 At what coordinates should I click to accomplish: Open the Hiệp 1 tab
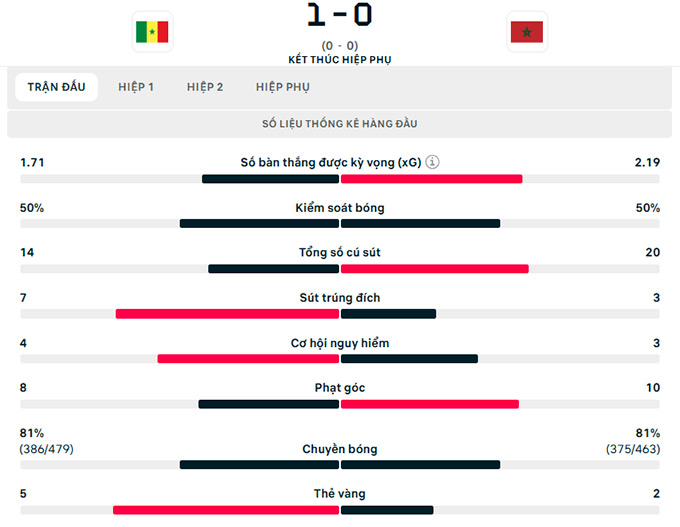click(x=135, y=87)
